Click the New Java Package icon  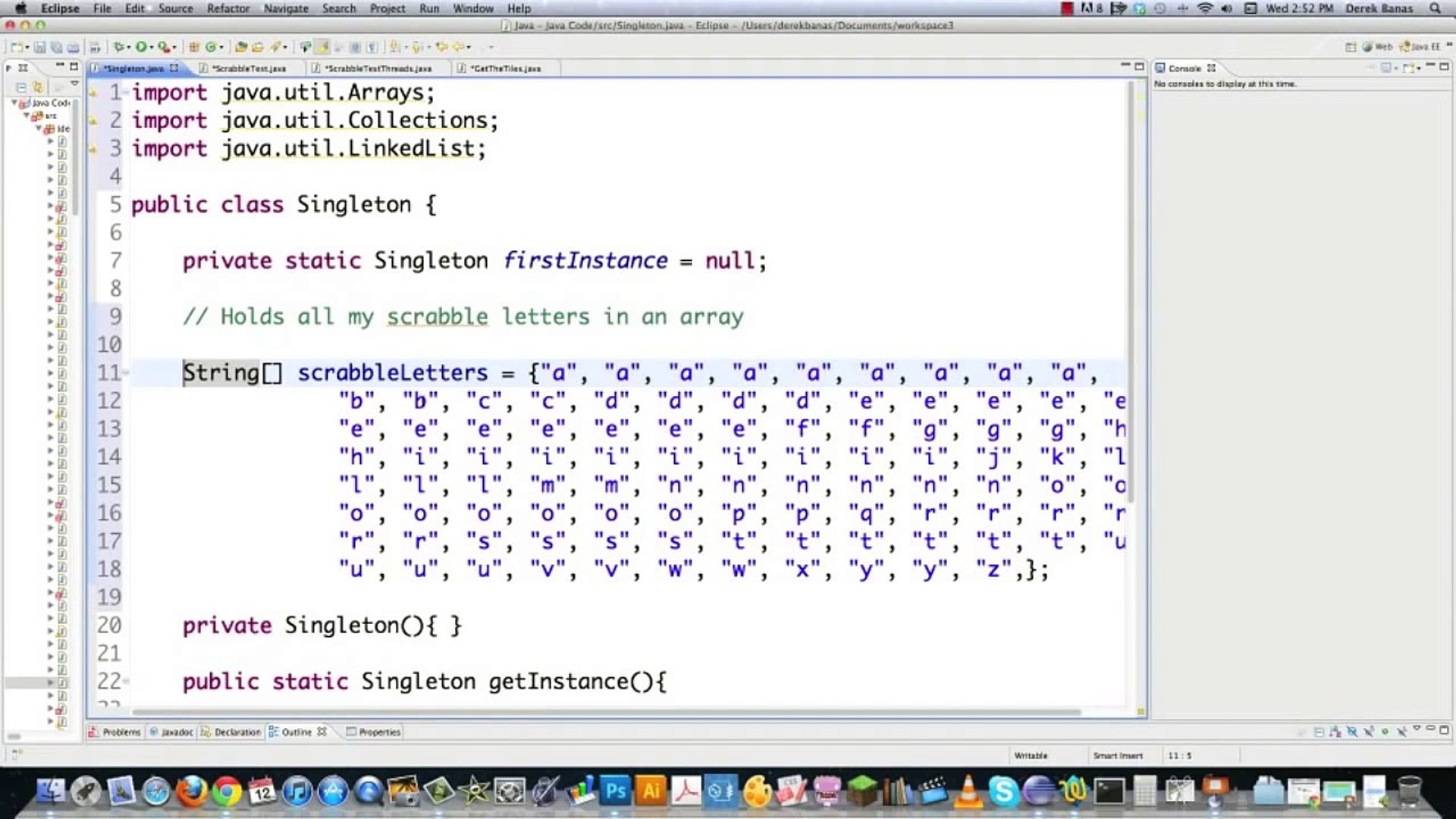[x=193, y=47]
